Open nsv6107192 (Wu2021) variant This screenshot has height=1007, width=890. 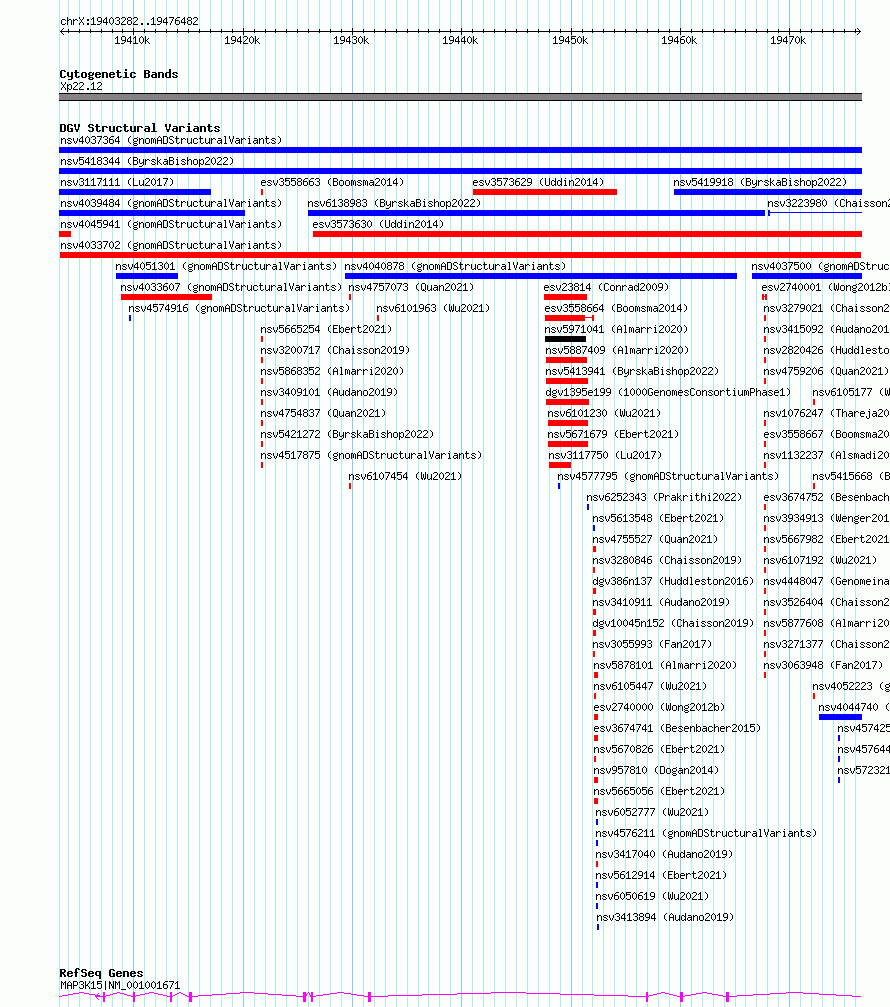820,560
